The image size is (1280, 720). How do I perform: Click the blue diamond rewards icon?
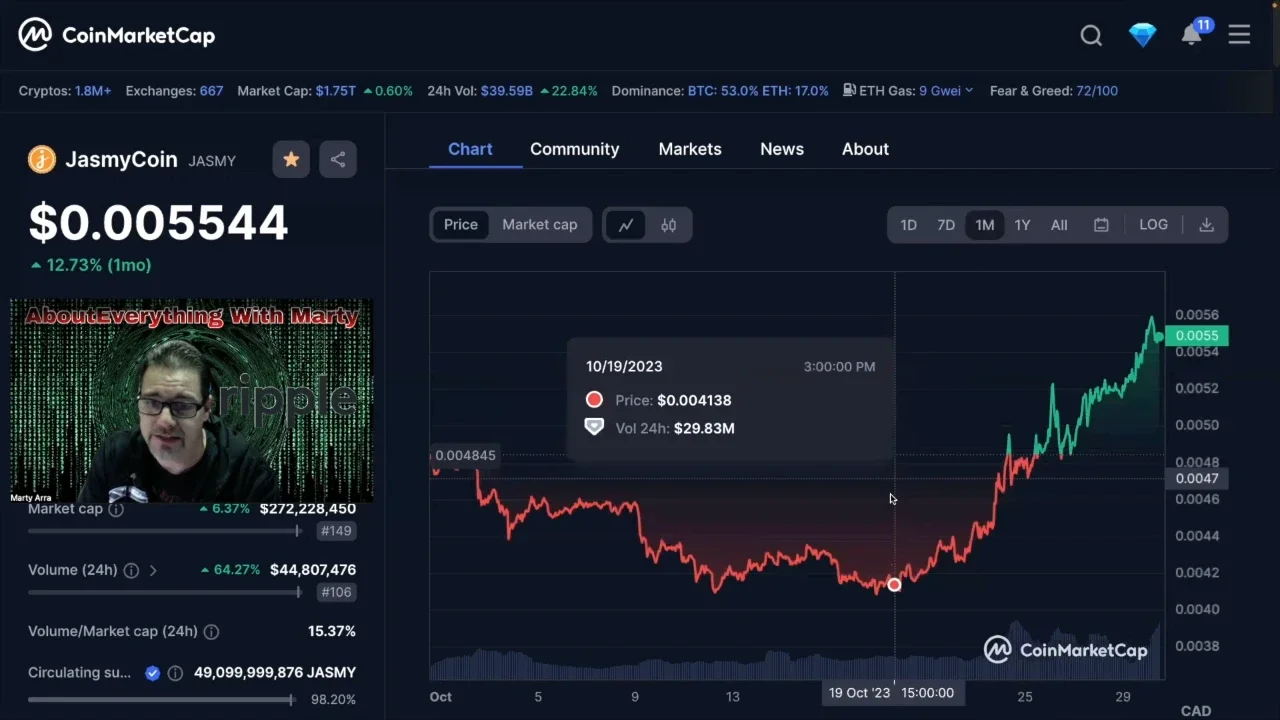1142,36
